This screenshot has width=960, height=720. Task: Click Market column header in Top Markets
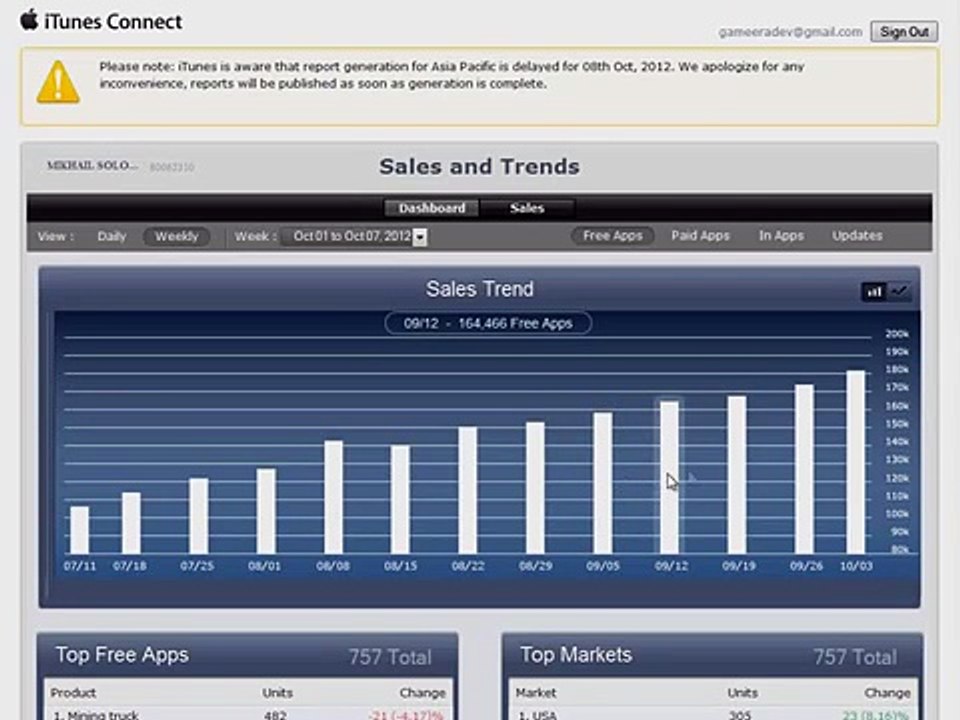536,692
